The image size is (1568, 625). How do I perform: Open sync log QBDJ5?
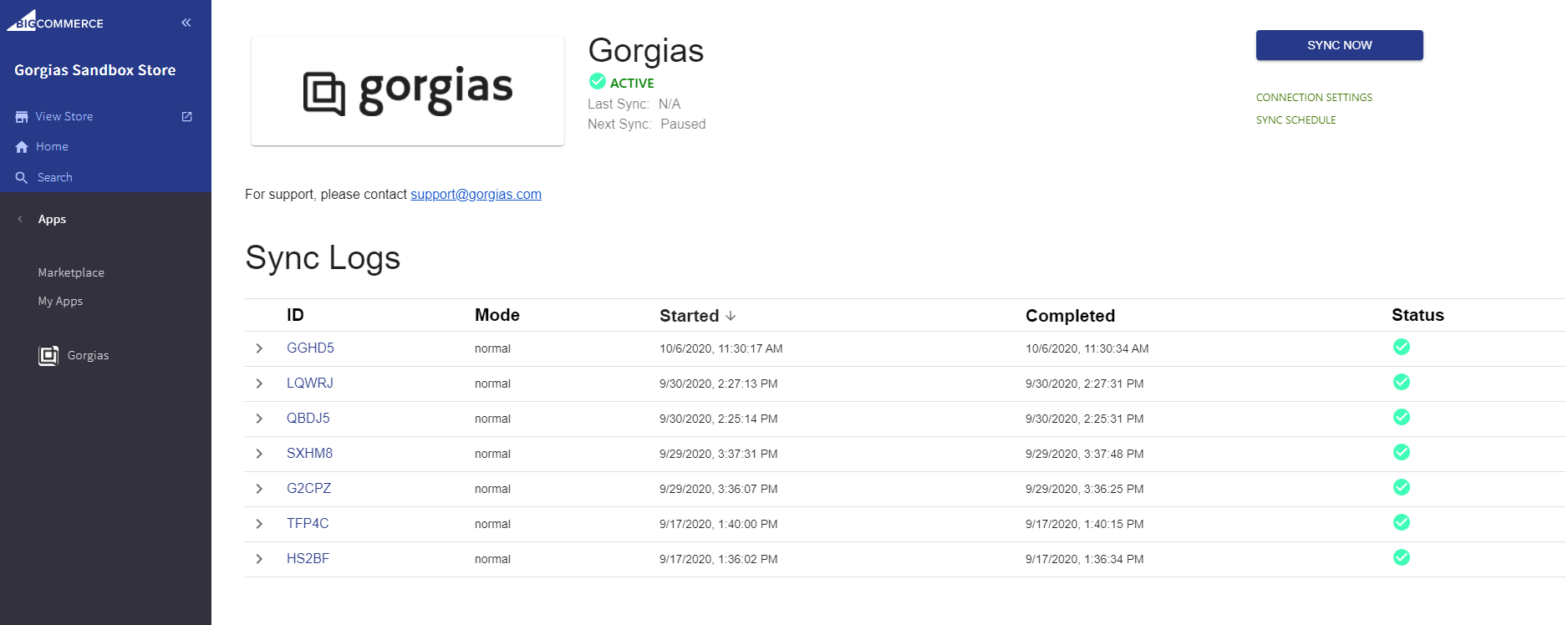(308, 418)
